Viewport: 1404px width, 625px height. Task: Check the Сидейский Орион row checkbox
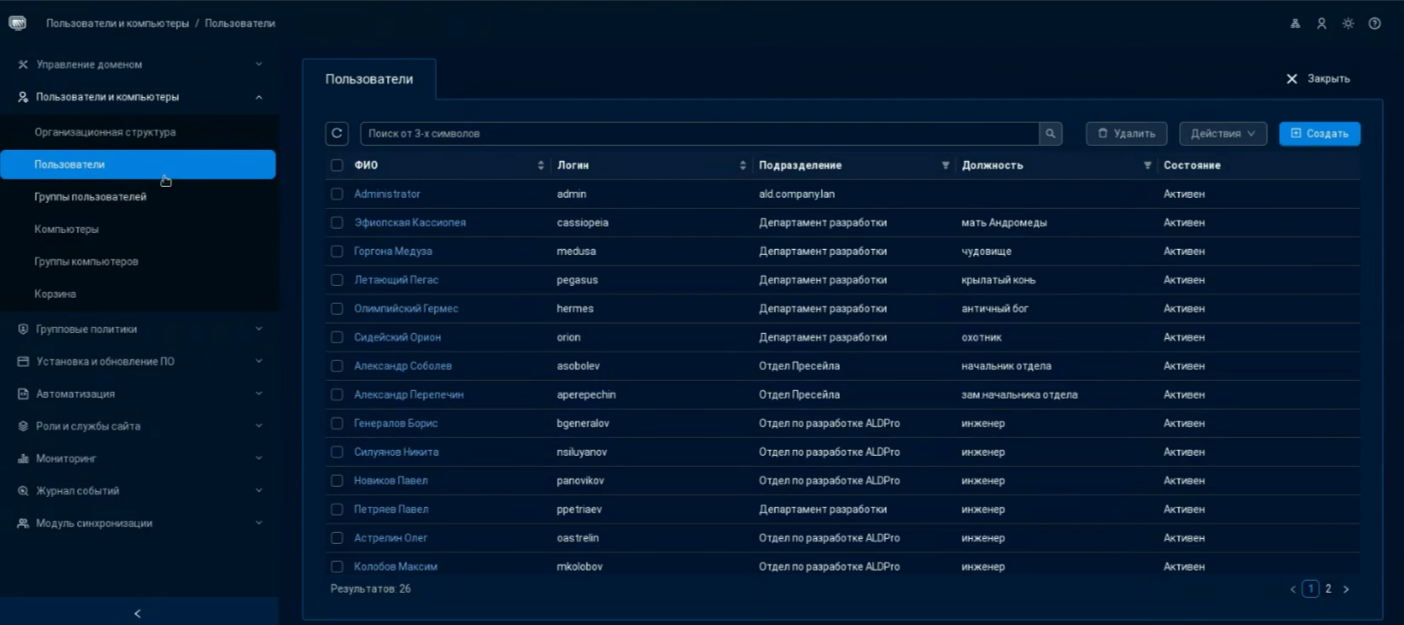(x=337, y=337)
